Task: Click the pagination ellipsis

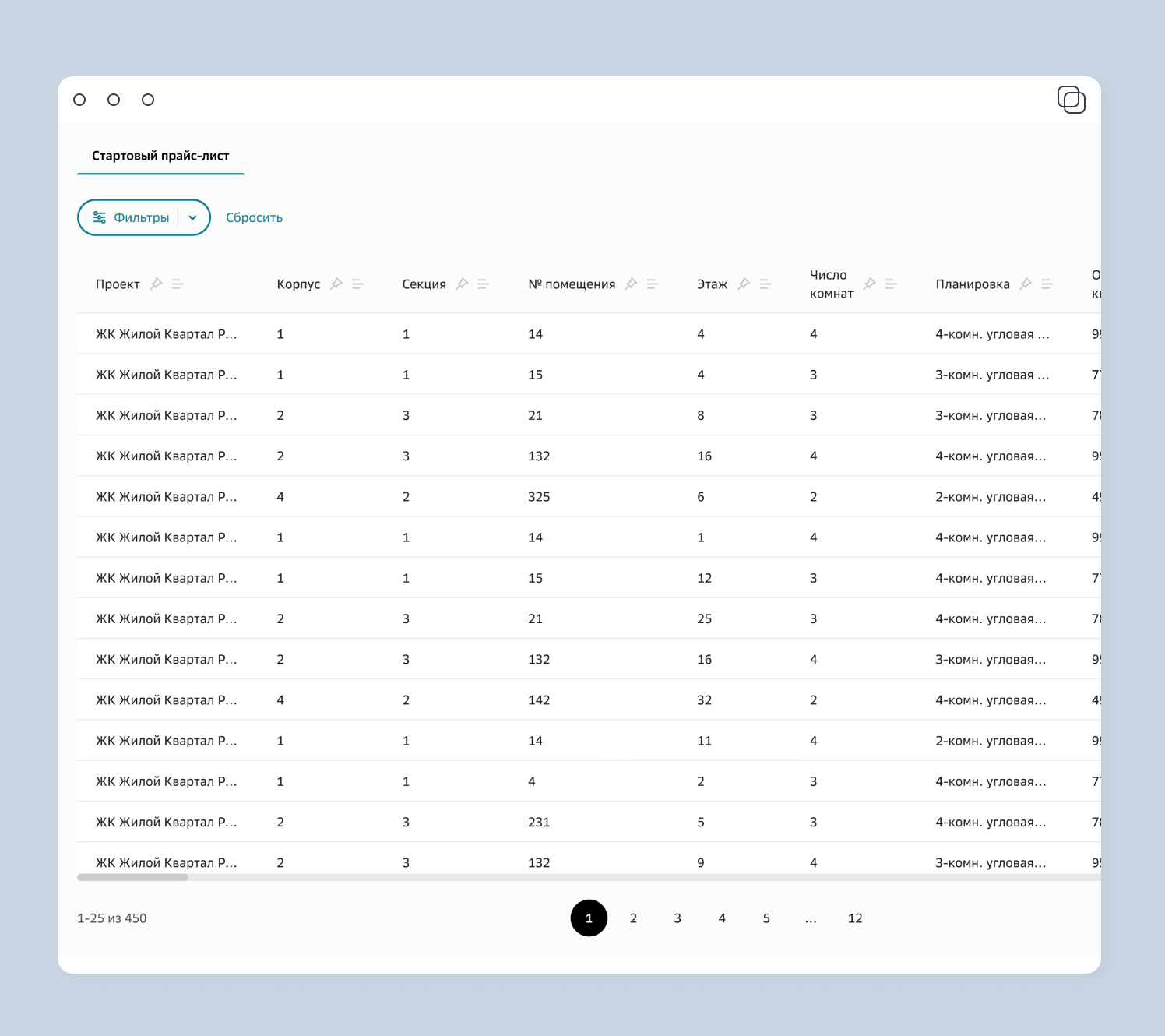Action: [x=811, y=918]
